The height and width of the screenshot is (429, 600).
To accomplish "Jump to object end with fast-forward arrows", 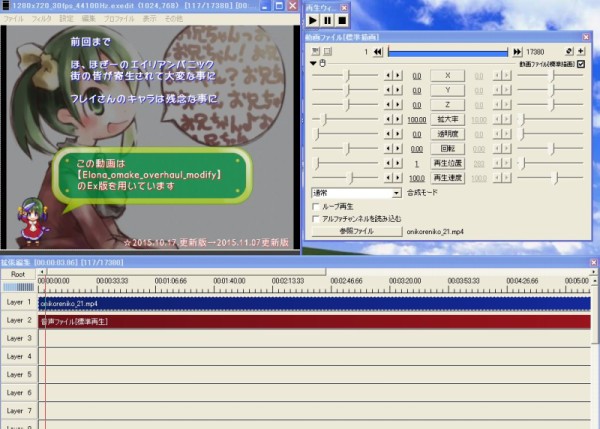I will pos(517,52).
